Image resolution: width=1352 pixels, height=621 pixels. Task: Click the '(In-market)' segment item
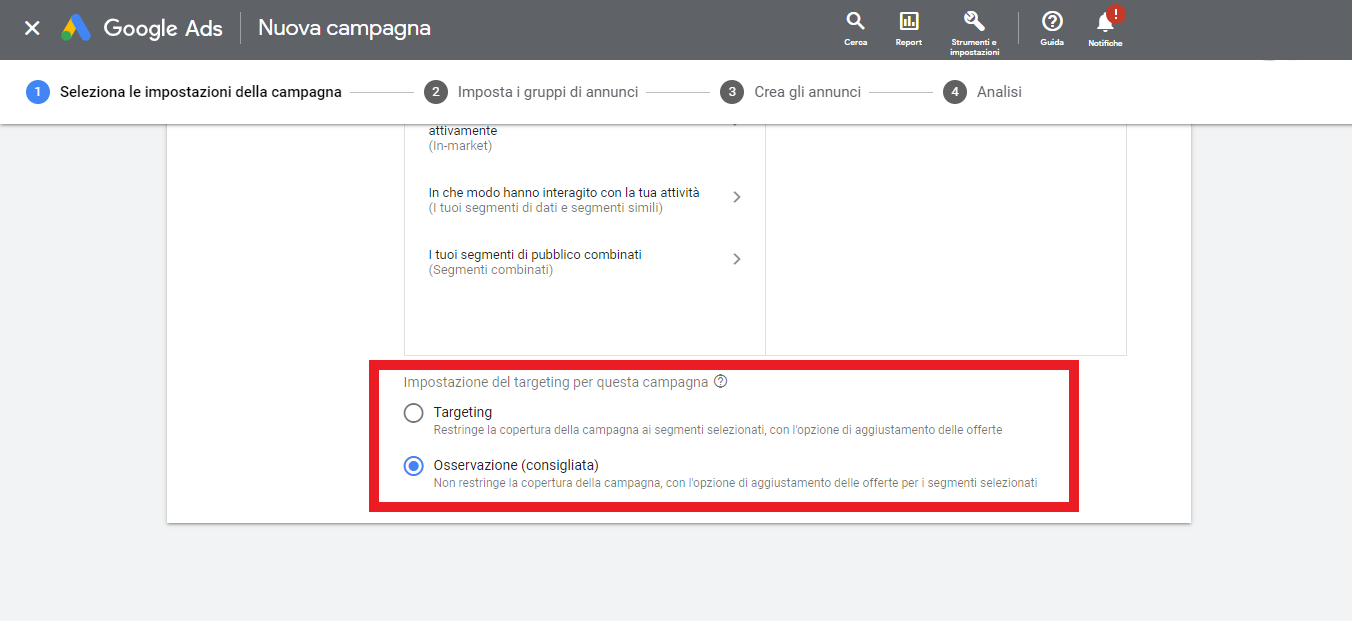[x=460, y=146]
